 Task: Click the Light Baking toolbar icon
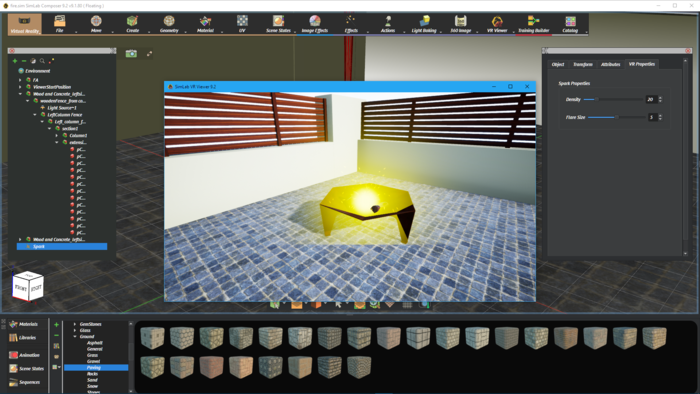tap(424, 24)
